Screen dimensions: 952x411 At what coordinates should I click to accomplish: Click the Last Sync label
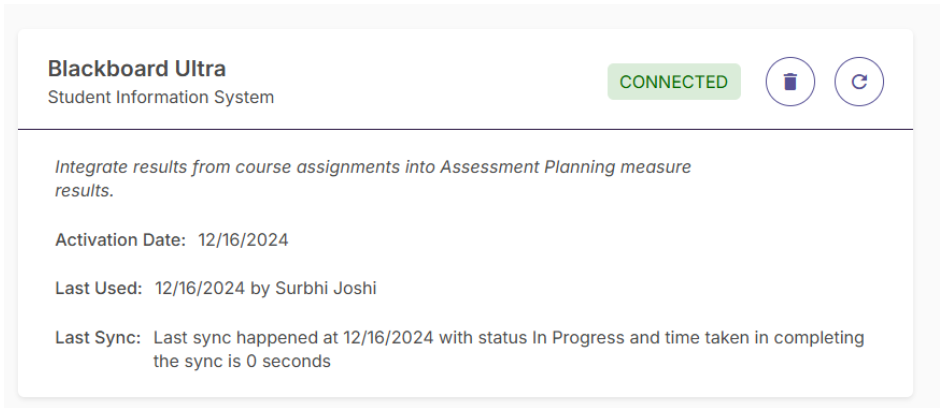[x=98, y=337]
